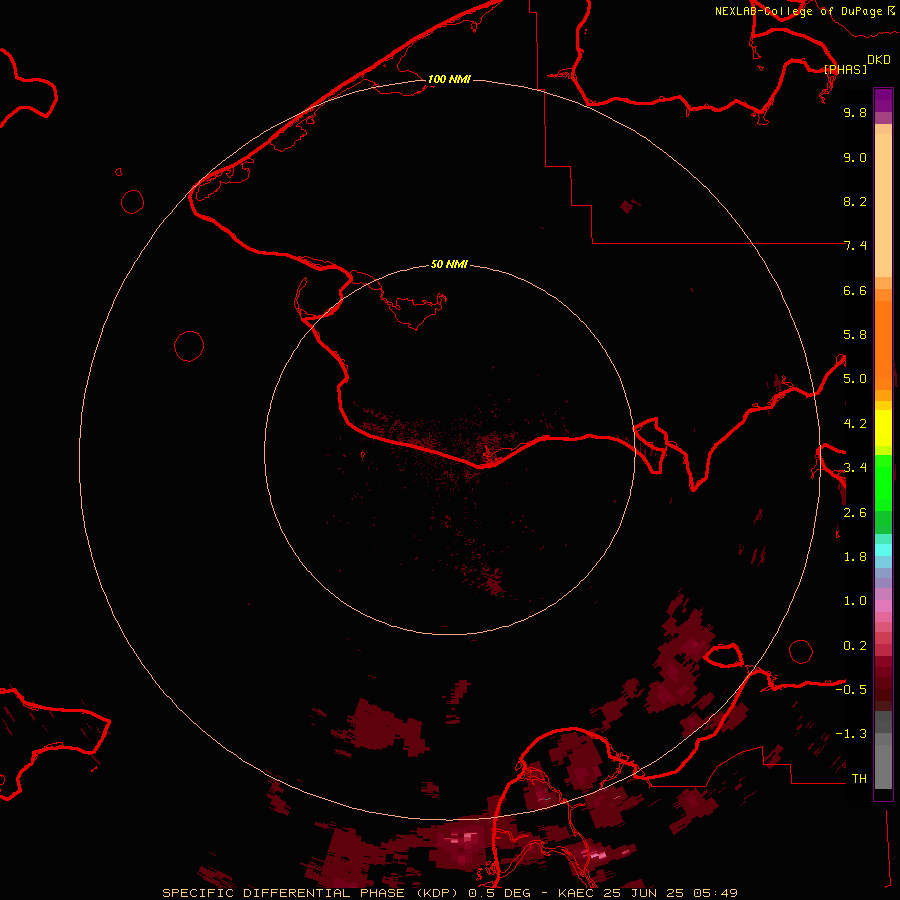Click the 0.5 DEG elevation text
The image size is (900, 900).
499,893
